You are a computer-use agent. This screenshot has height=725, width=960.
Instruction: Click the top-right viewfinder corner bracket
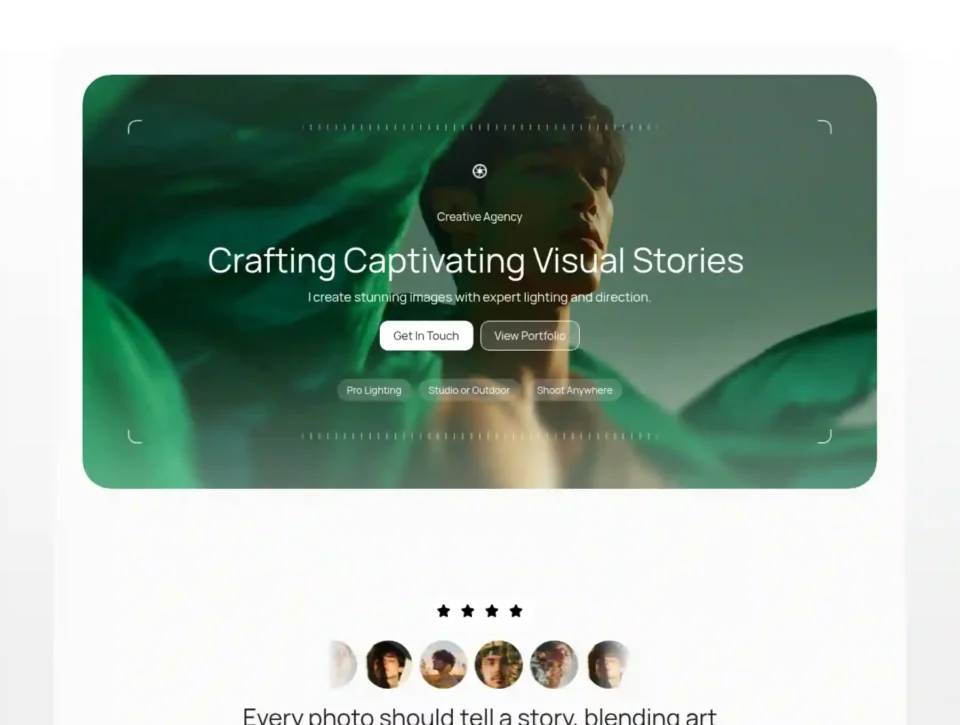click(825, 127)
